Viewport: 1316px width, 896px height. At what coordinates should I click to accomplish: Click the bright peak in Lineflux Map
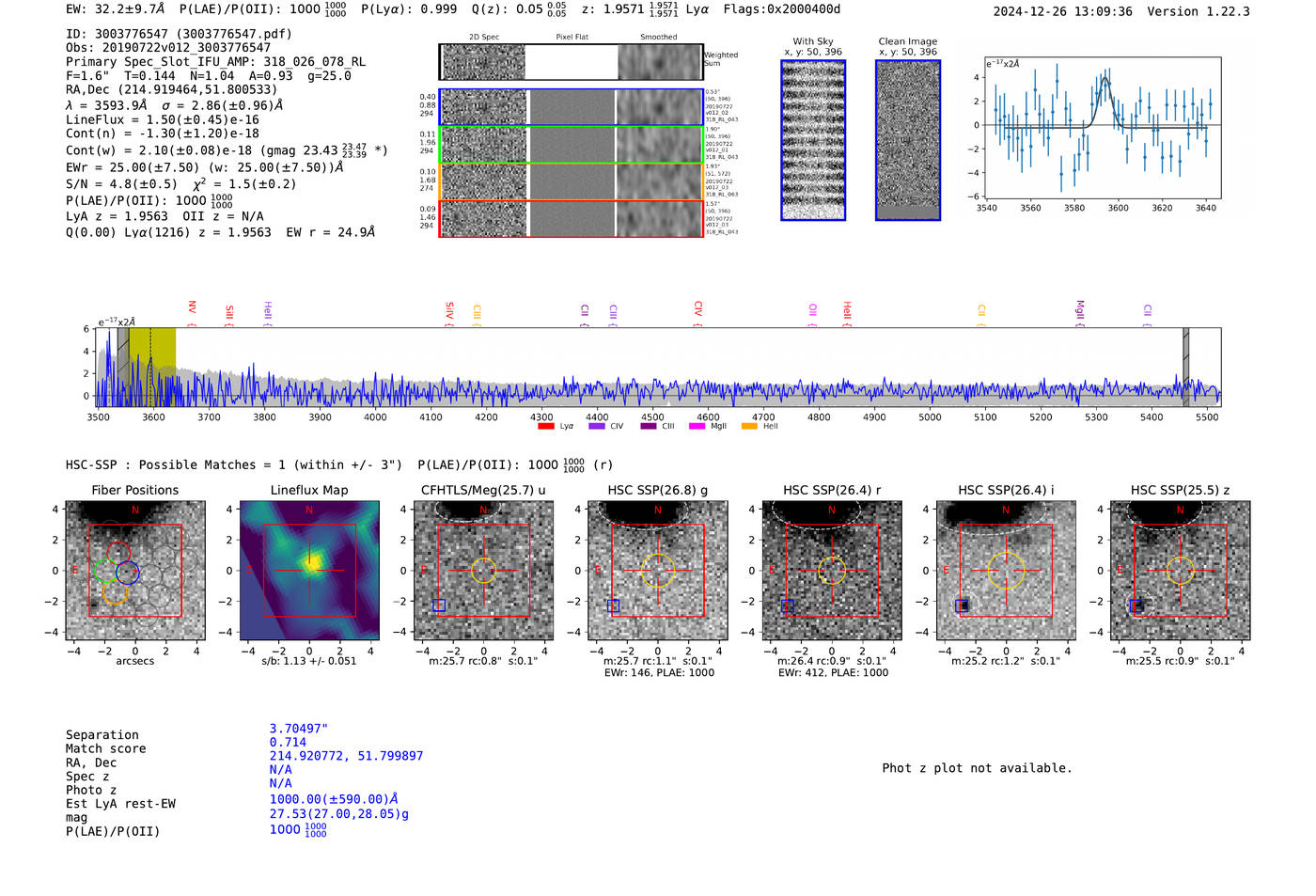[313, 562]
